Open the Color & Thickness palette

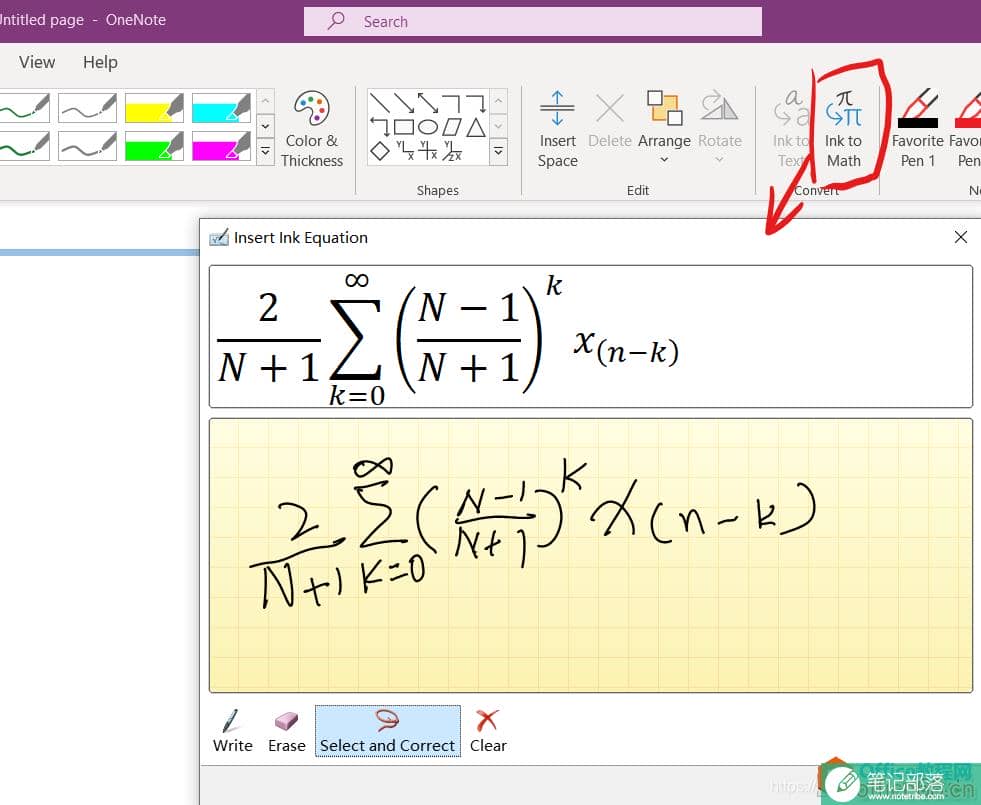[312, 129]
